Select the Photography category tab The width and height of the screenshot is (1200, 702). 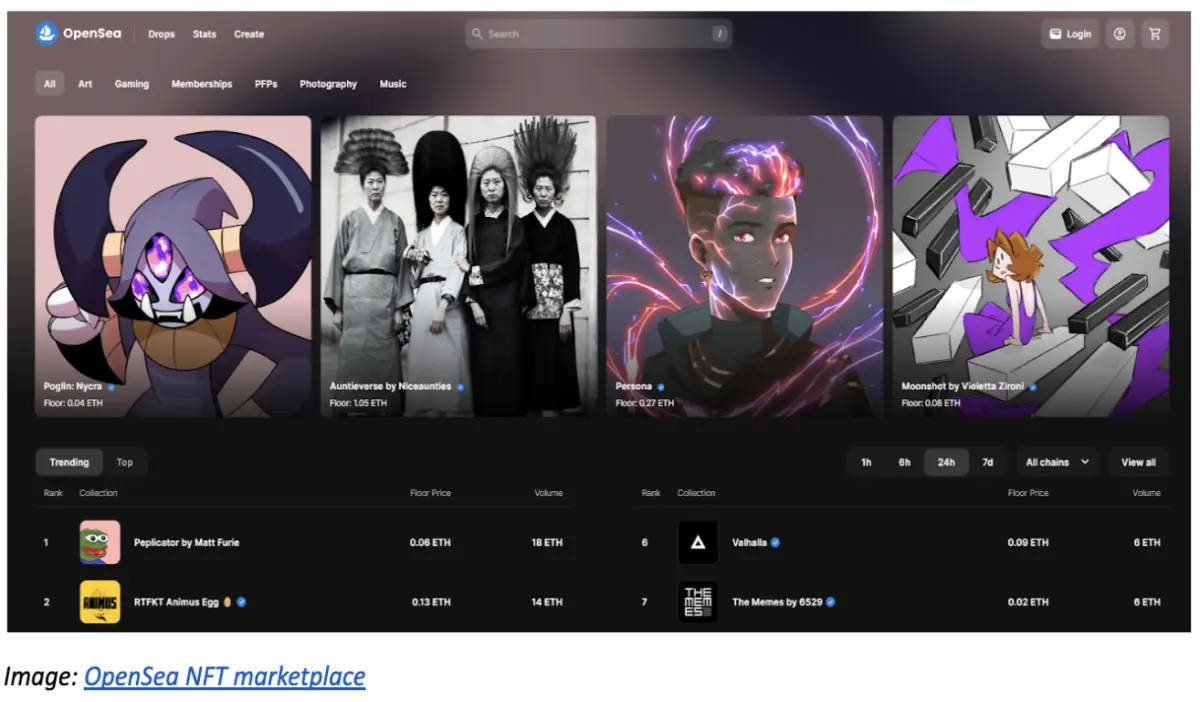click(x=328, y=84)
